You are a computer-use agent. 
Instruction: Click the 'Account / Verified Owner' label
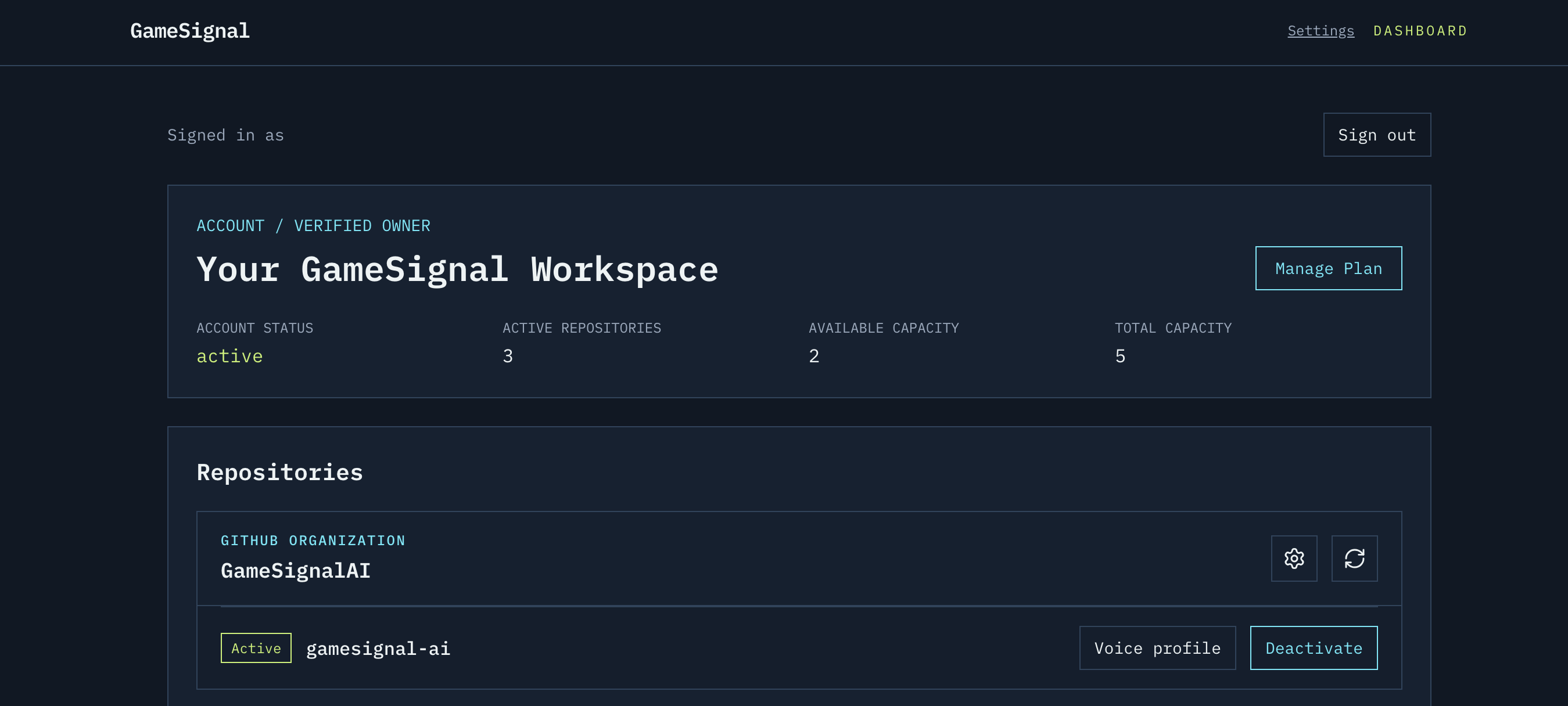[314, 226]
